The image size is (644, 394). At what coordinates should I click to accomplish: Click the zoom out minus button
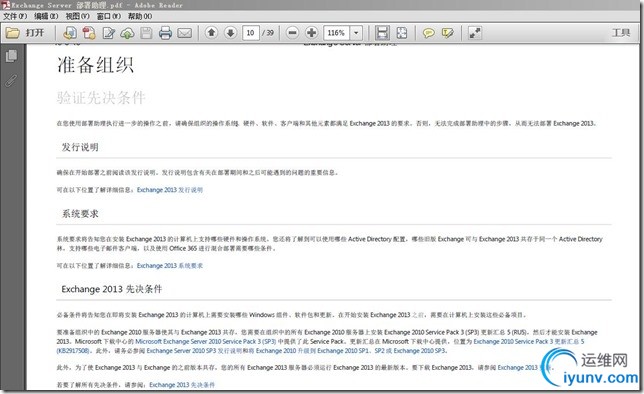point(292,33)
